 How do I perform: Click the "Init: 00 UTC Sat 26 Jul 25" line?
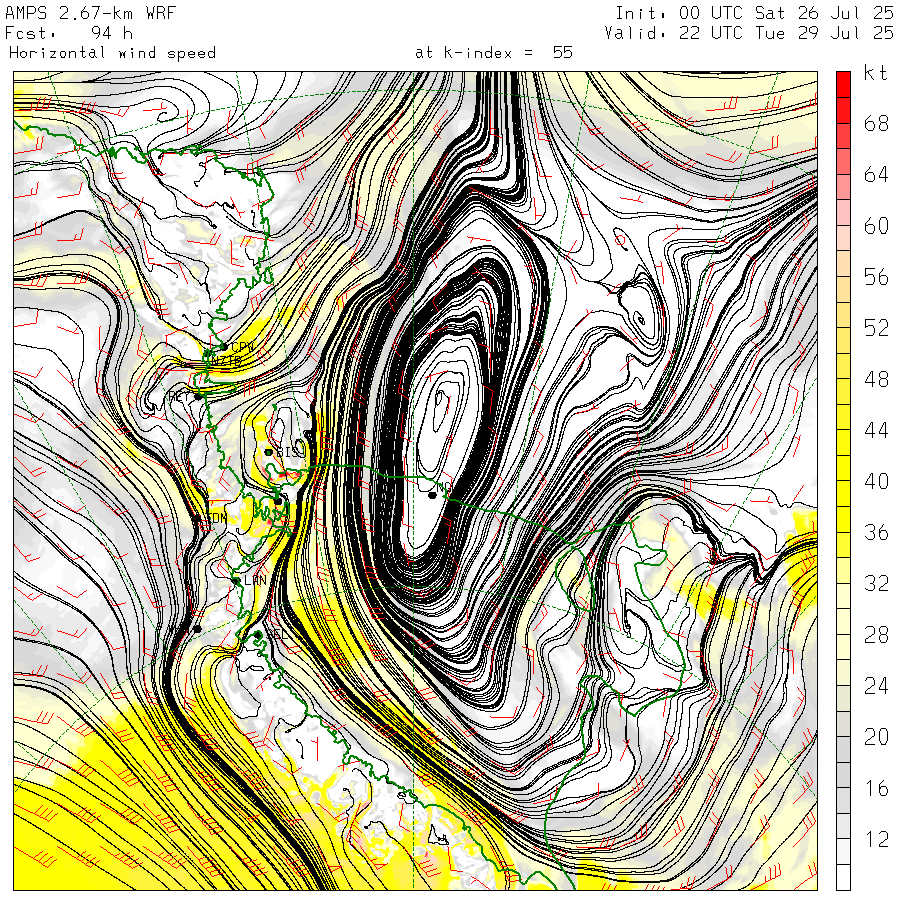click(x=754, y=13)
